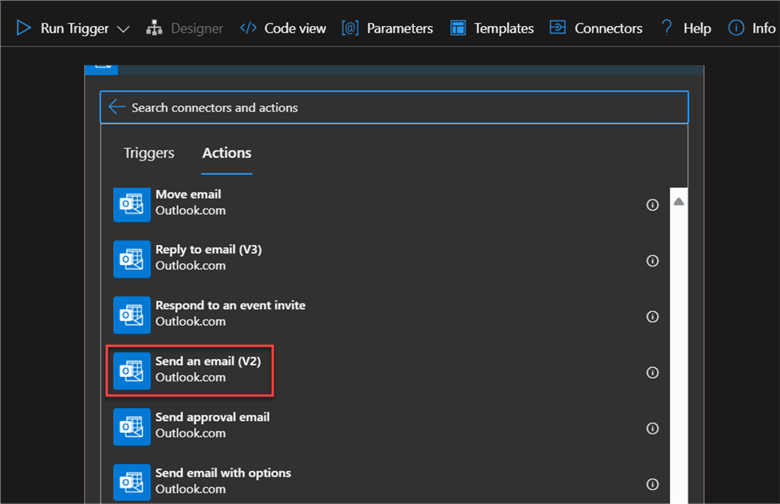Click the Help question mark icon
This screenshot has height=504, width=780.
[x=667, y=28]
